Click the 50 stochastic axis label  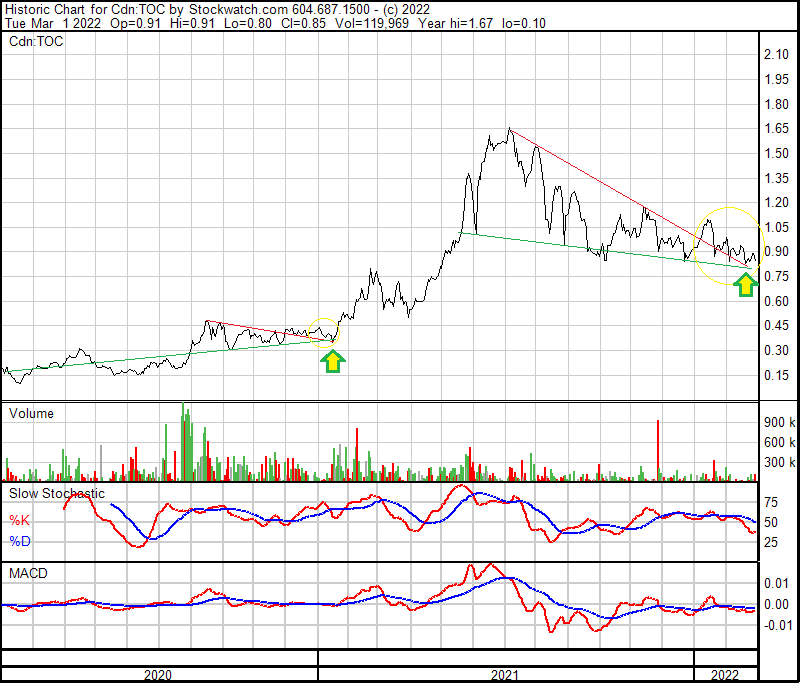pyautogui.click(x=771, y=523)
